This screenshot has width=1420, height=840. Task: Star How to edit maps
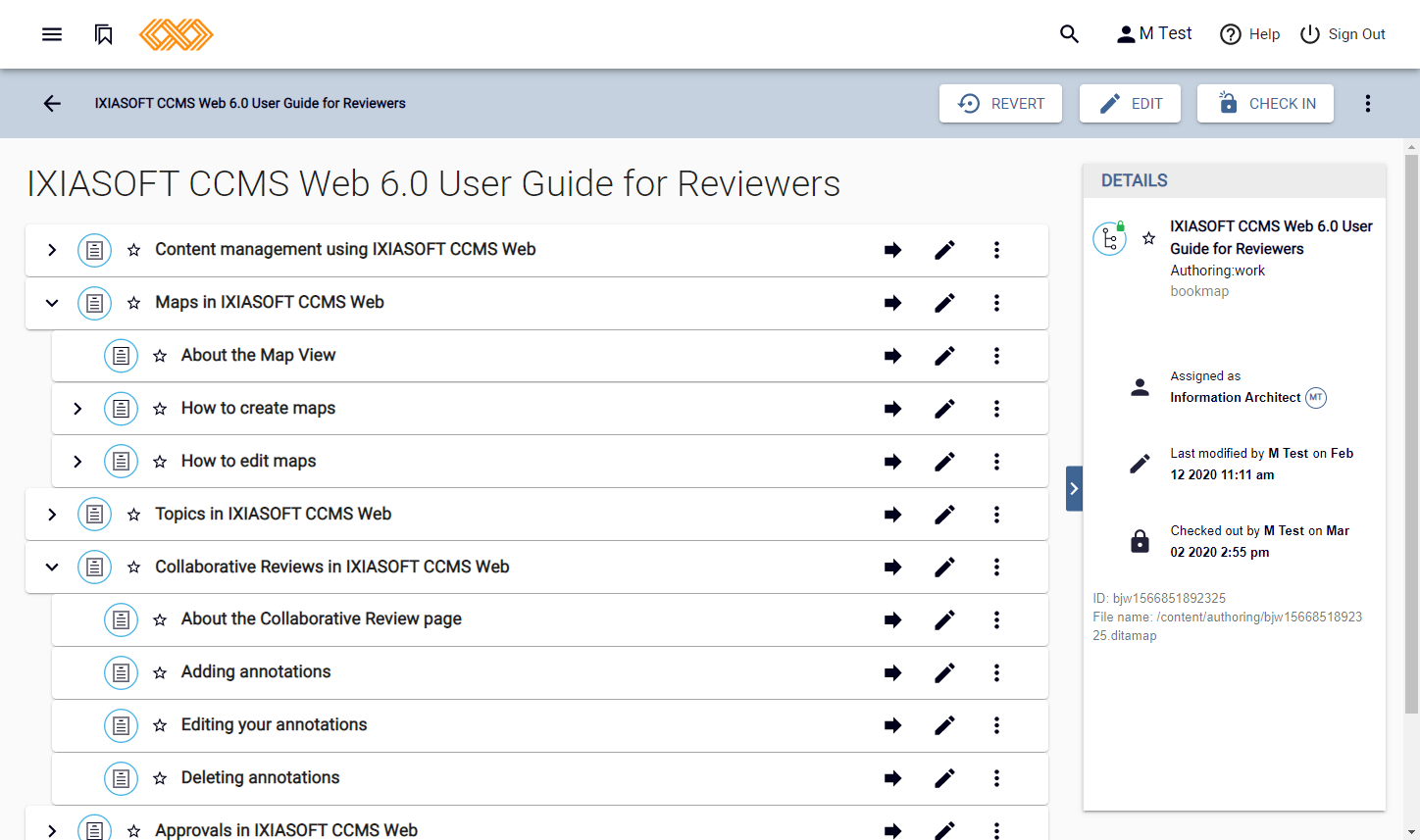point(160,462)
